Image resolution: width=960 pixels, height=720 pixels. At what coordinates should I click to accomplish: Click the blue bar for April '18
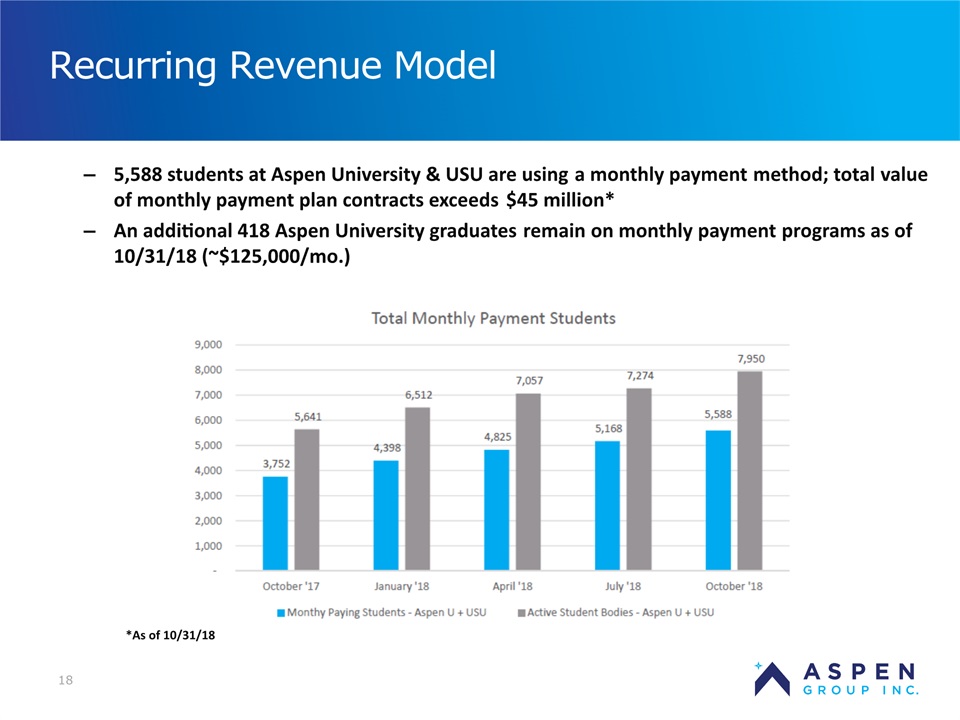(497, 510)
